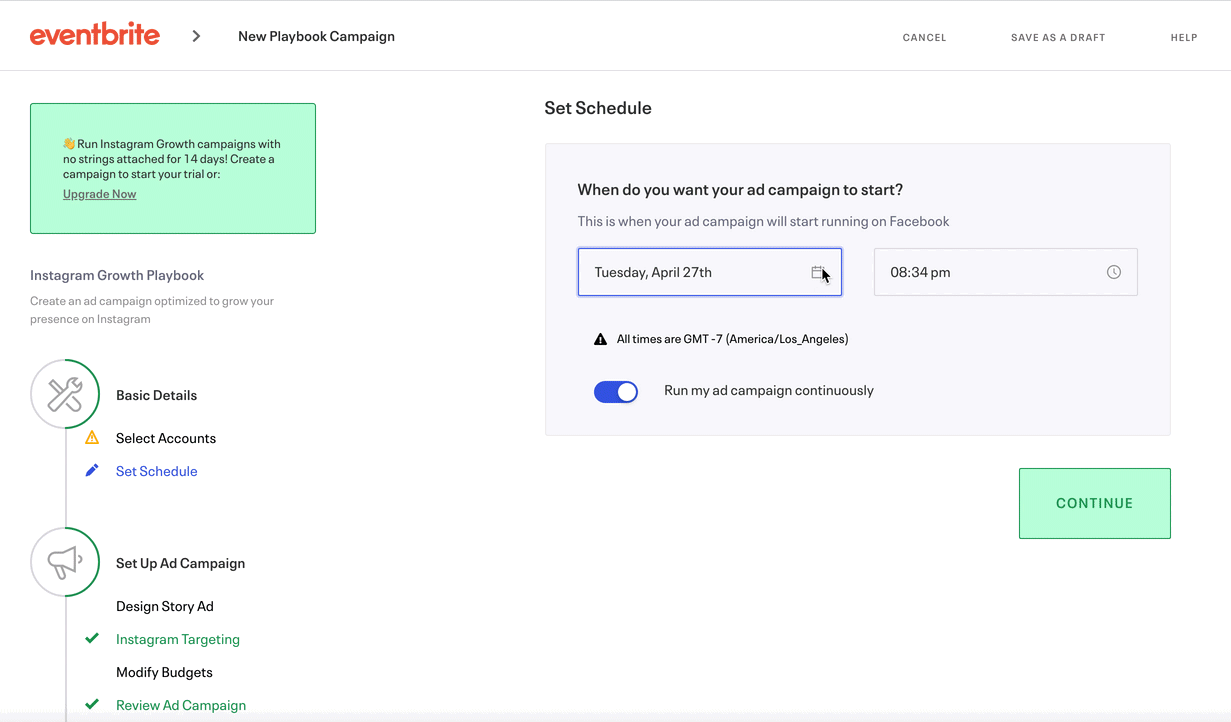
Task: Click the Eventbrite logo
Action: (95, 36)
